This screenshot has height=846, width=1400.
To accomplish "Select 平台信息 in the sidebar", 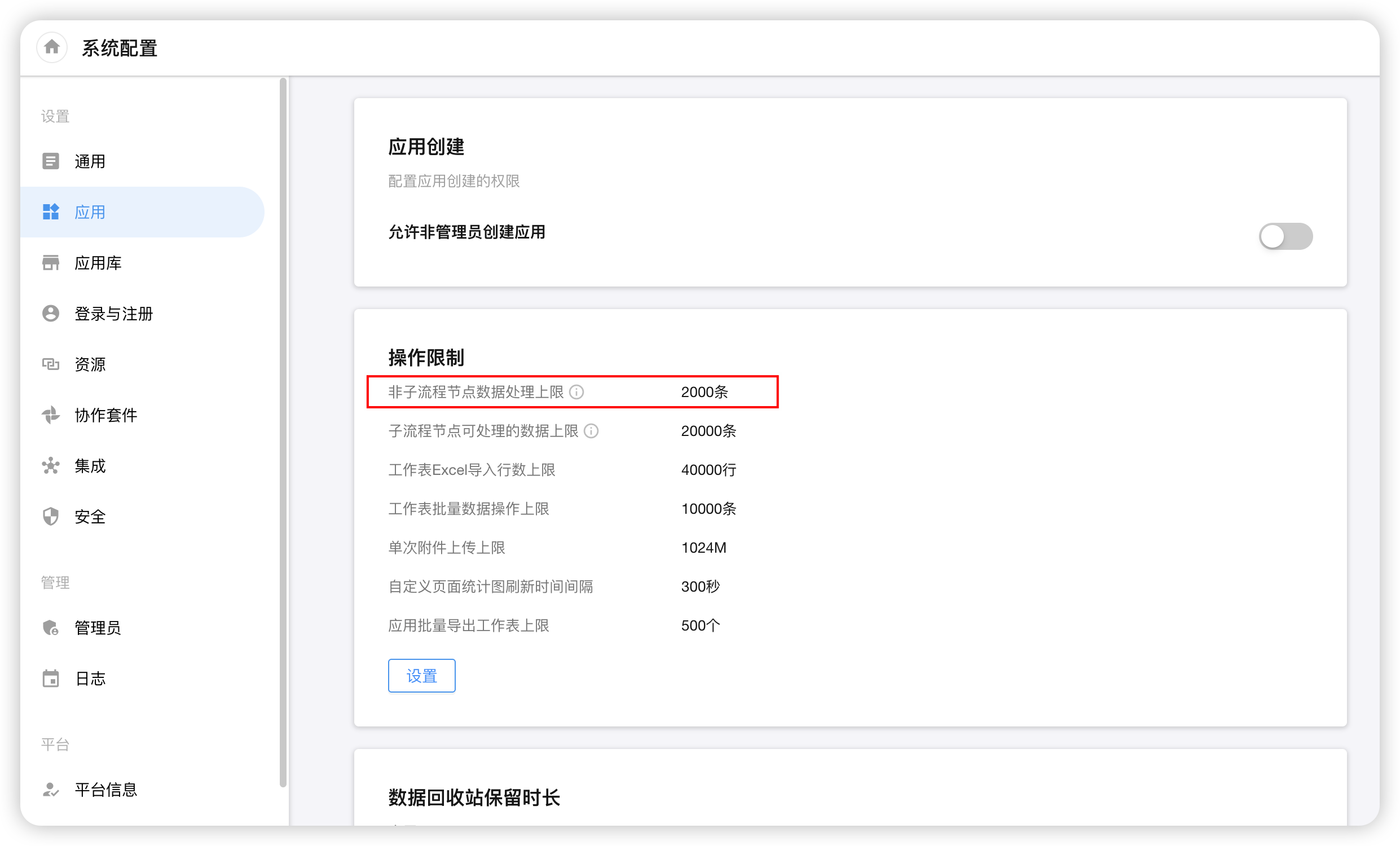I will (x=105, y=790).
